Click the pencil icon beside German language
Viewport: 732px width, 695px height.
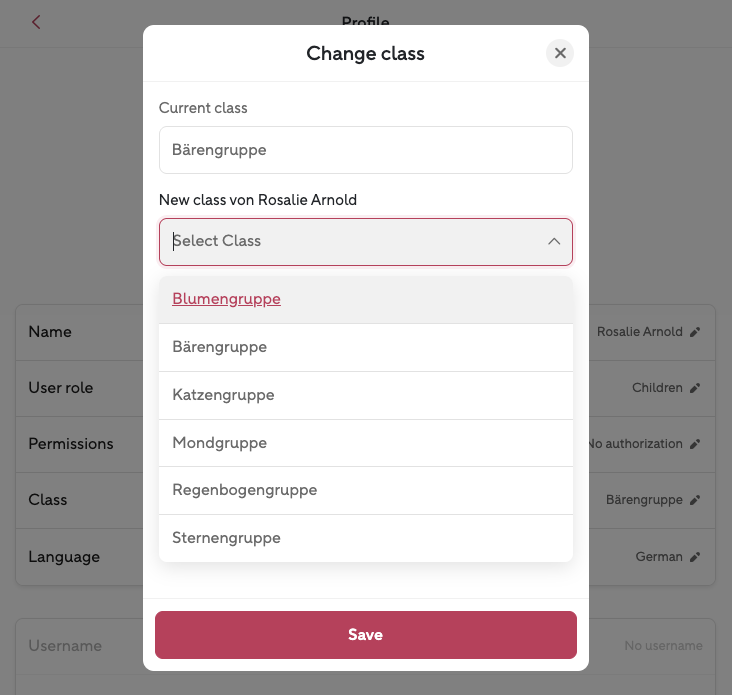point(696,557)
